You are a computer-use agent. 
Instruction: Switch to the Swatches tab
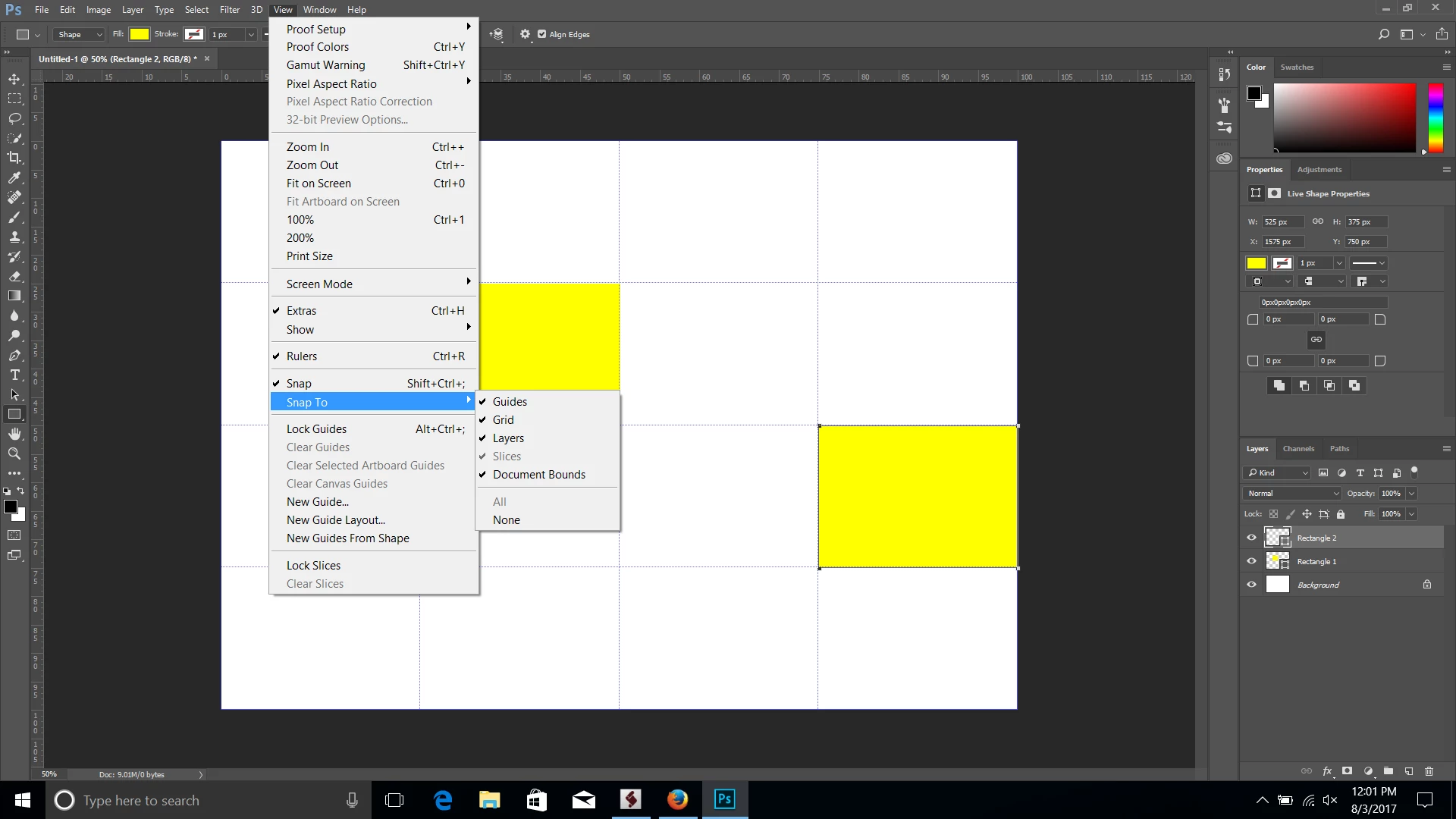click(x=1297, y=67)
